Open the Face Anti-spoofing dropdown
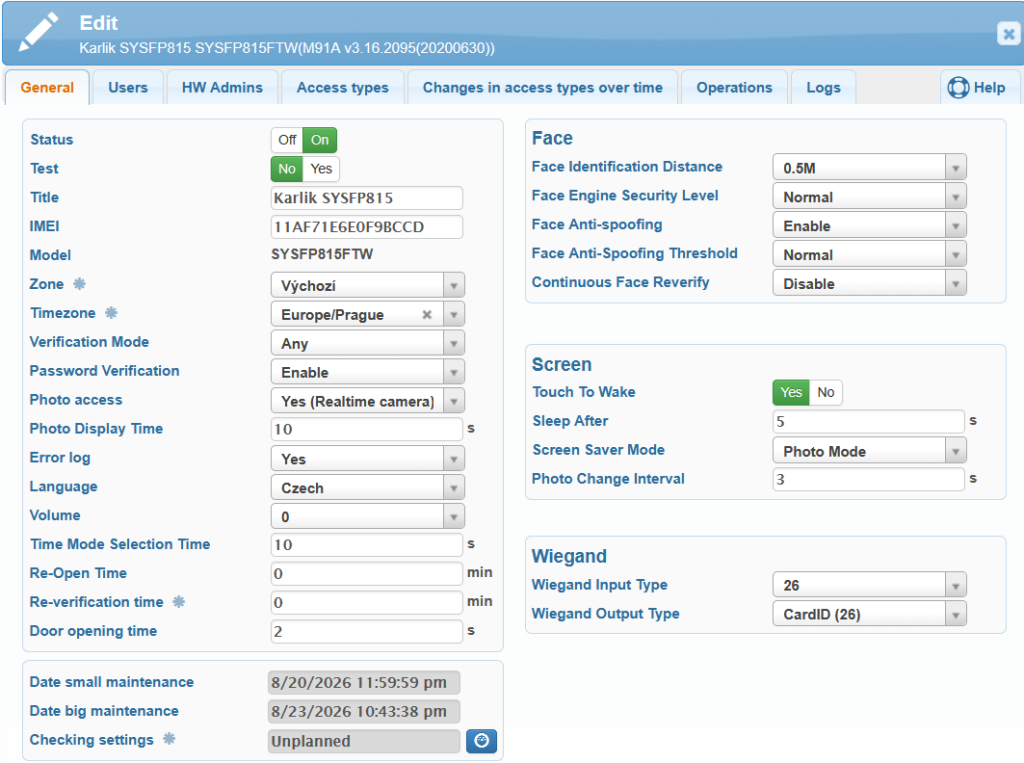 (x=869, y=225)
